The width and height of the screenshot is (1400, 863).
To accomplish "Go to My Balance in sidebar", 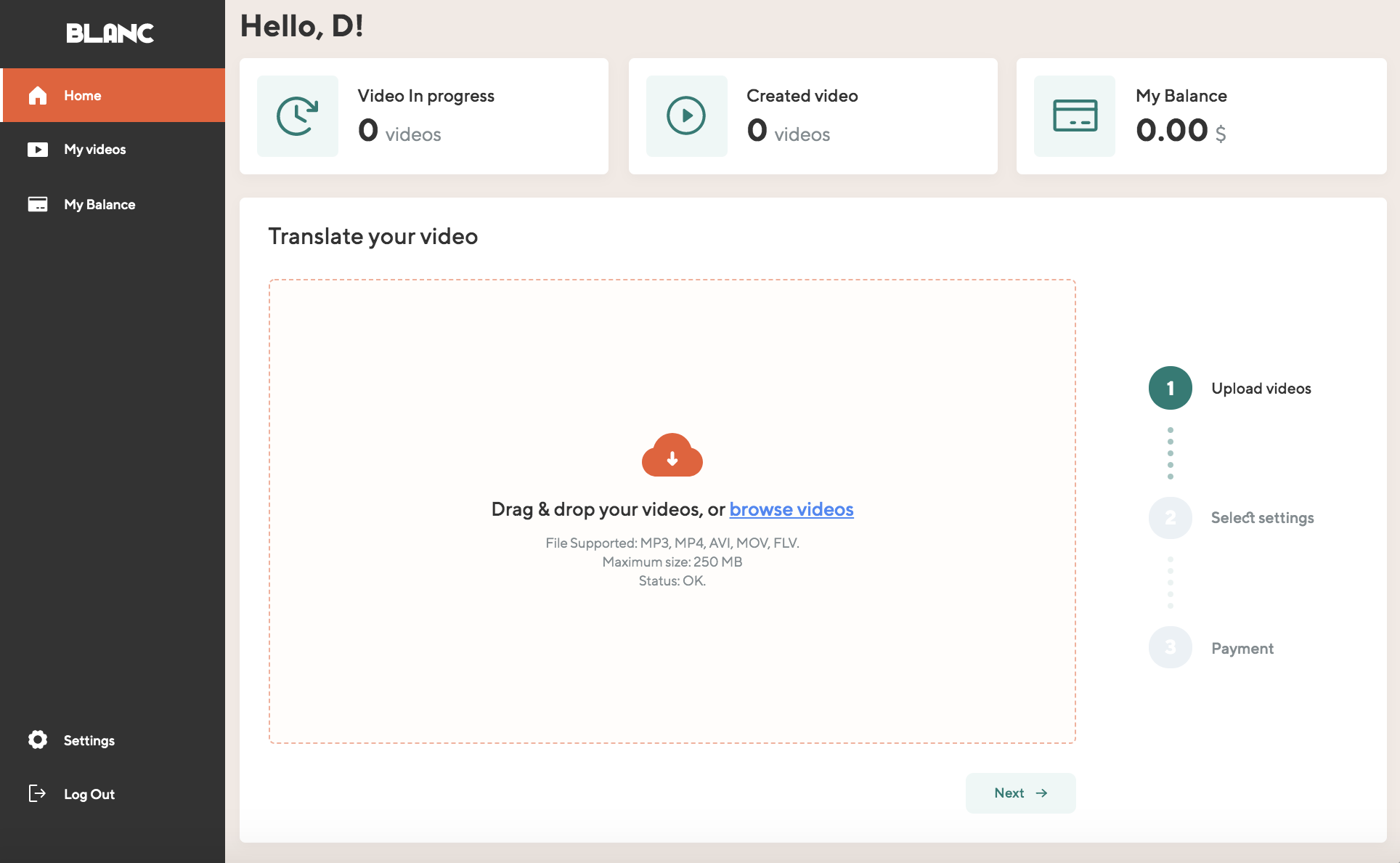I will click(x=99, y=204).
